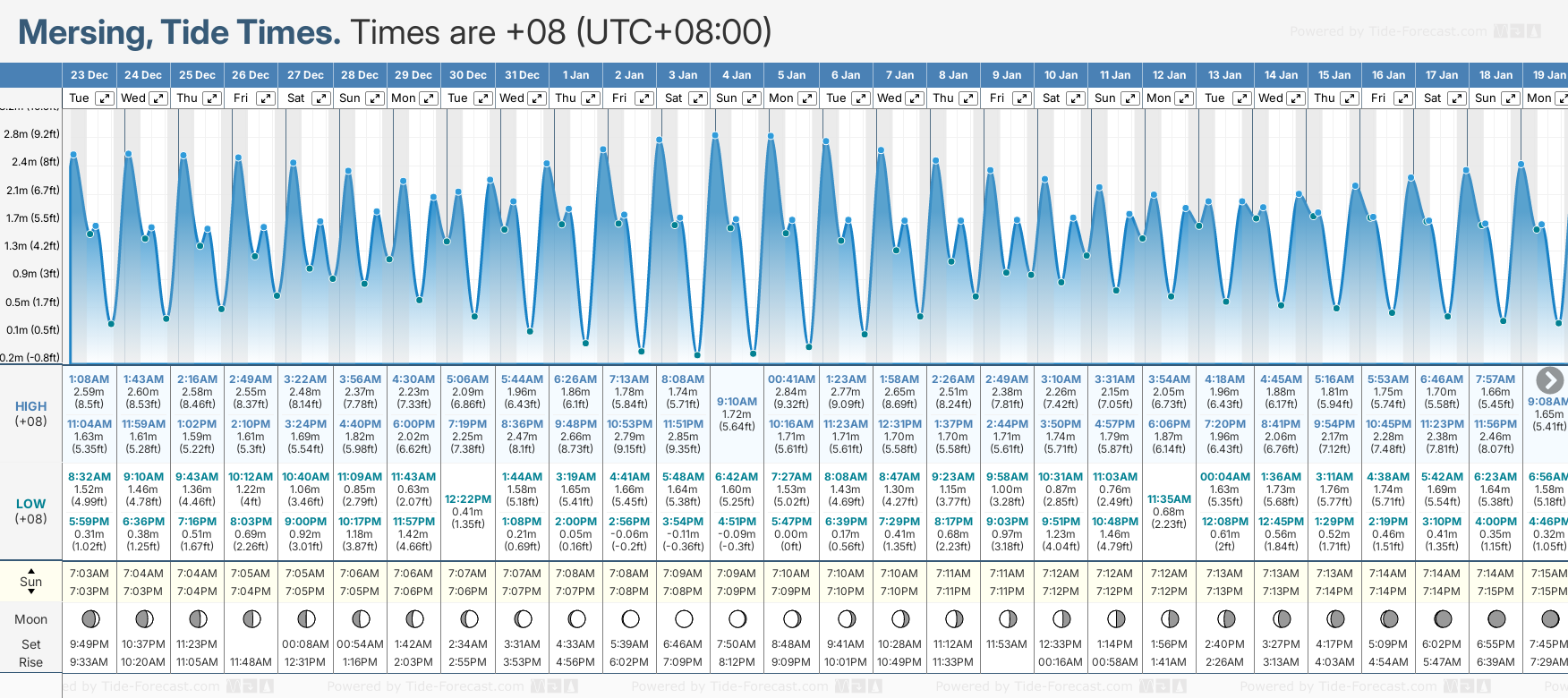Expand the Mon 29 Dec tide day

(429, 98)
